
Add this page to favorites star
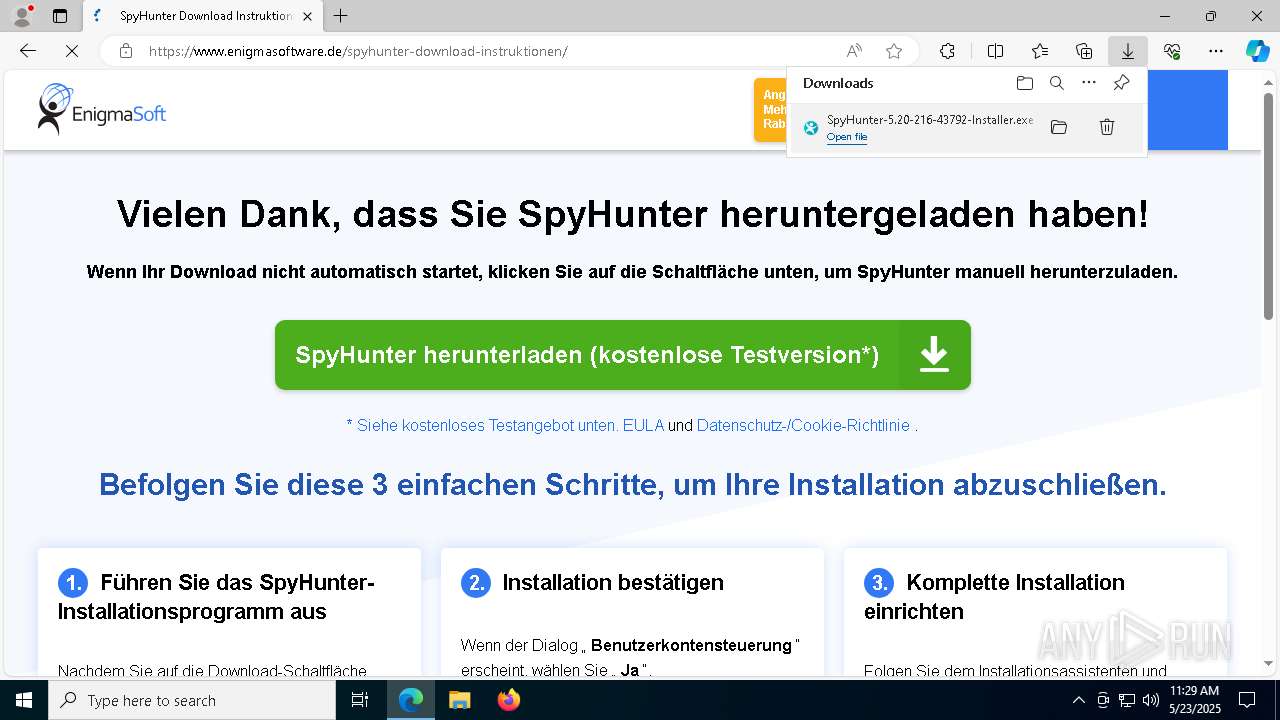(894, 51)
